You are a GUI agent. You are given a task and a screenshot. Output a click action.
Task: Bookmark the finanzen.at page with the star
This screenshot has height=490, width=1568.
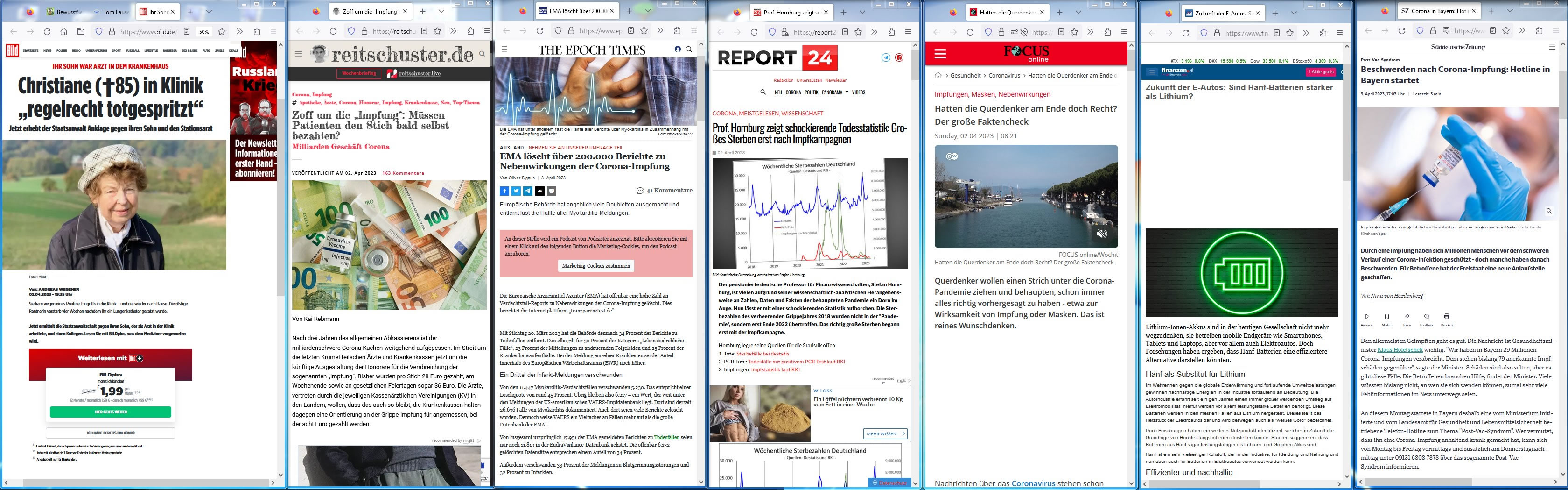click(1290, 32)
